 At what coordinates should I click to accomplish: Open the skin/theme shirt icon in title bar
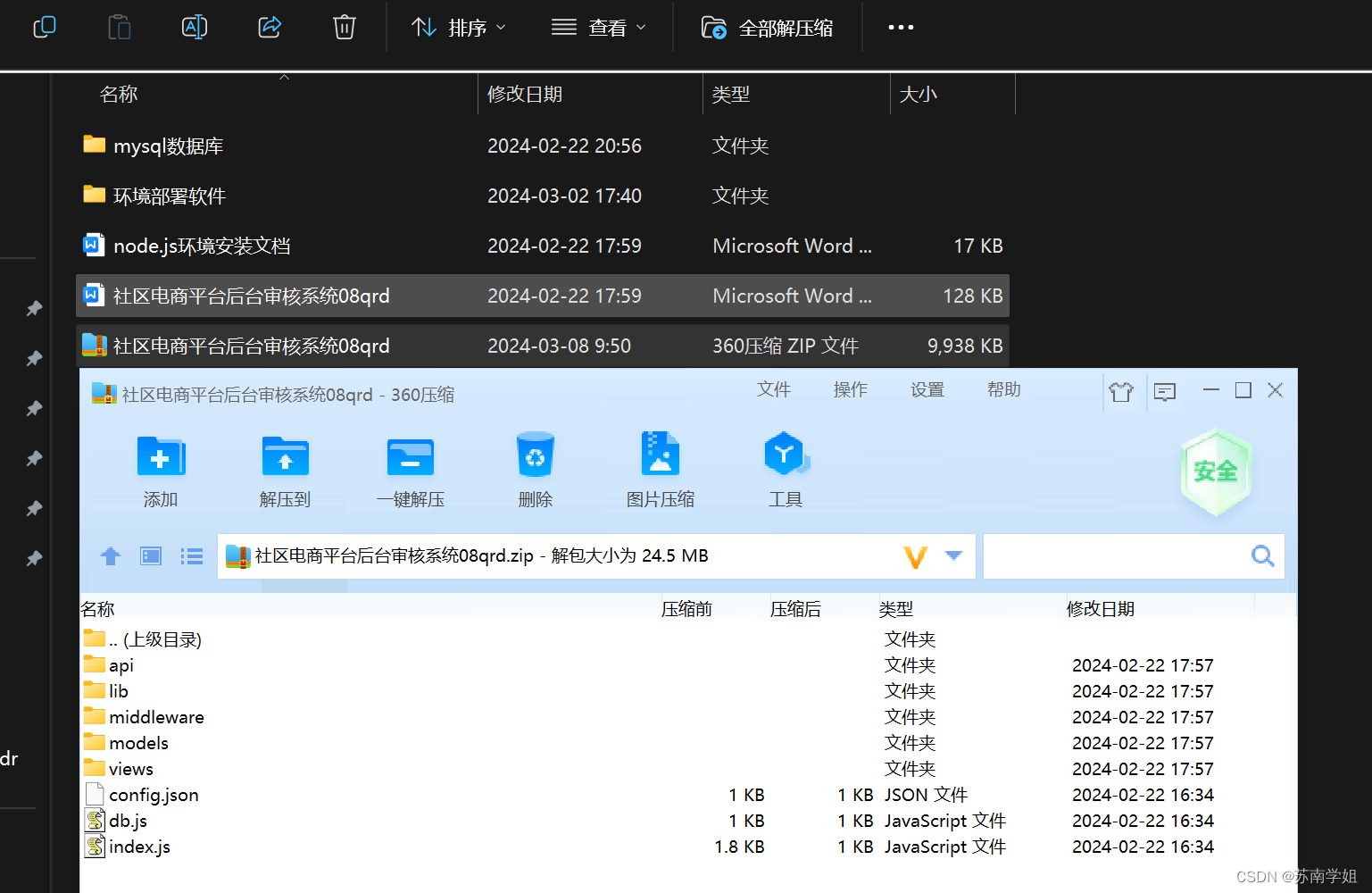pos(1122,391)
